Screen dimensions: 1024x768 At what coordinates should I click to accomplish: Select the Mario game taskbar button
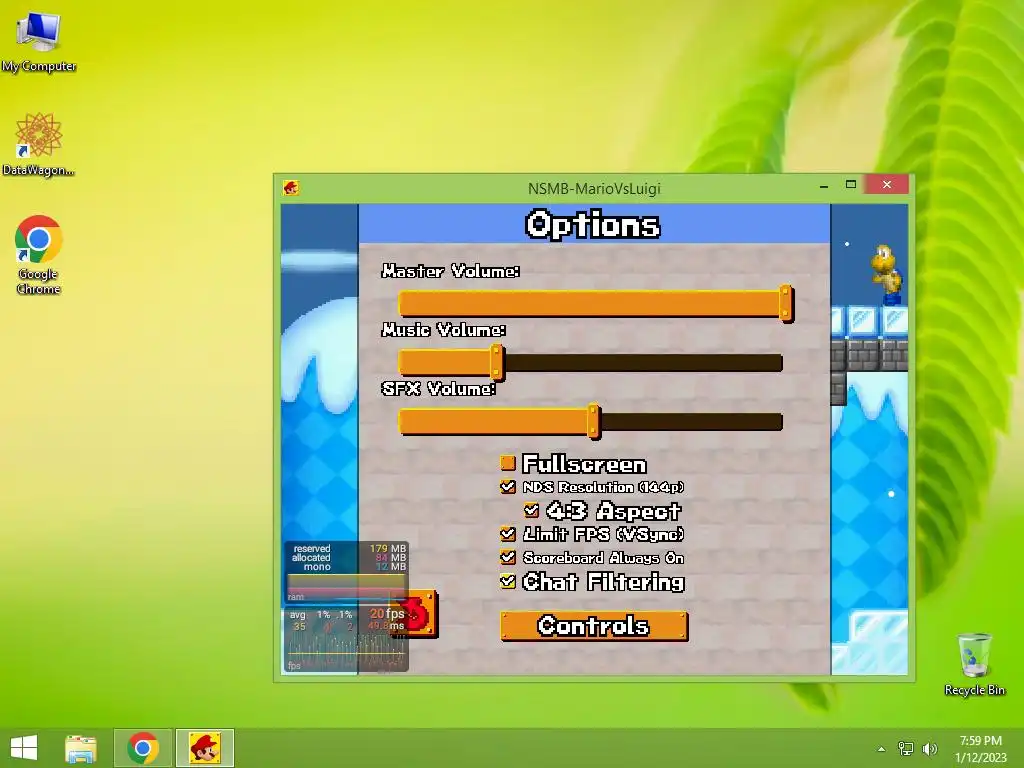tap(204, 748)
